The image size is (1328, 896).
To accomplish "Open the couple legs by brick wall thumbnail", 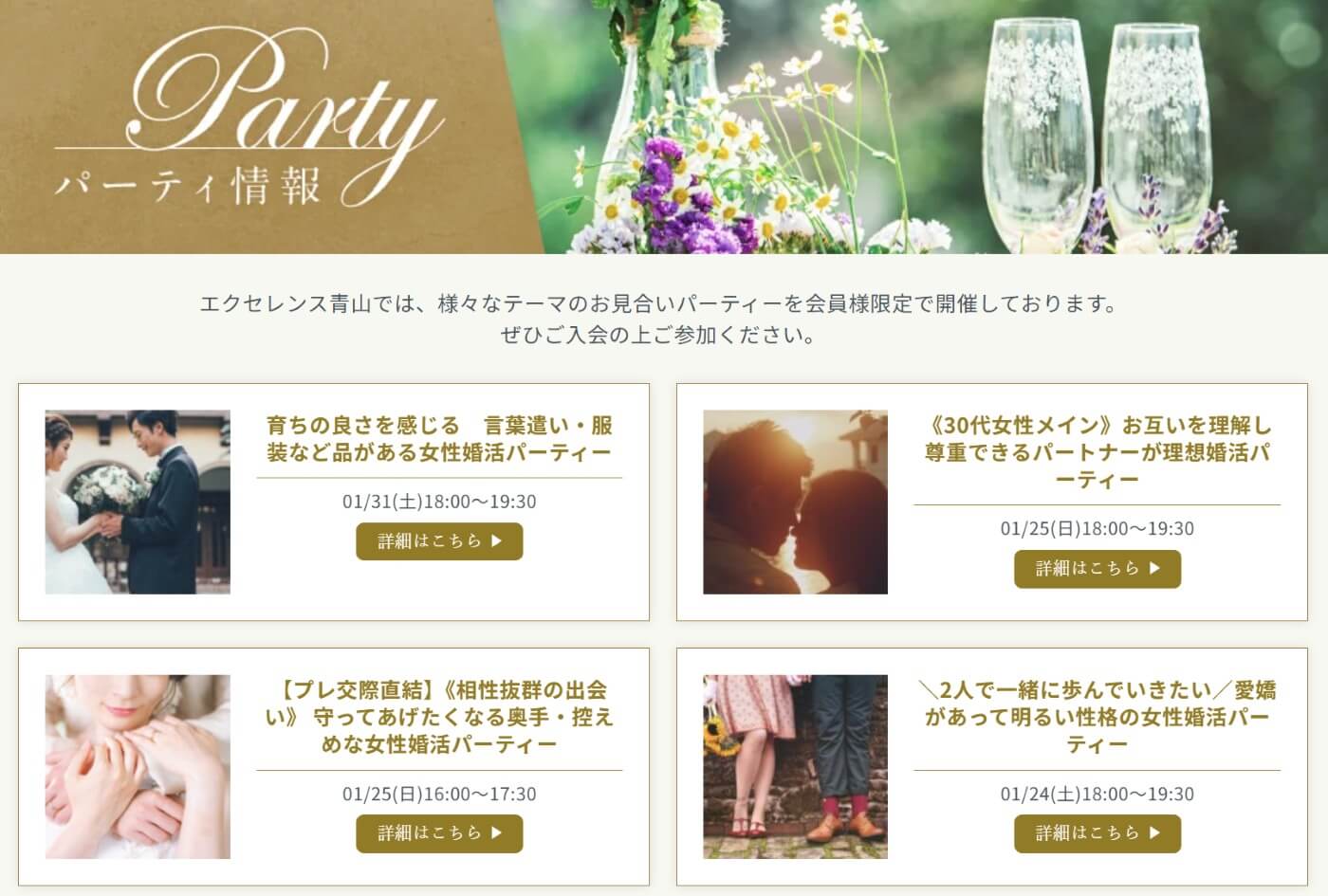I will [795, 767].
